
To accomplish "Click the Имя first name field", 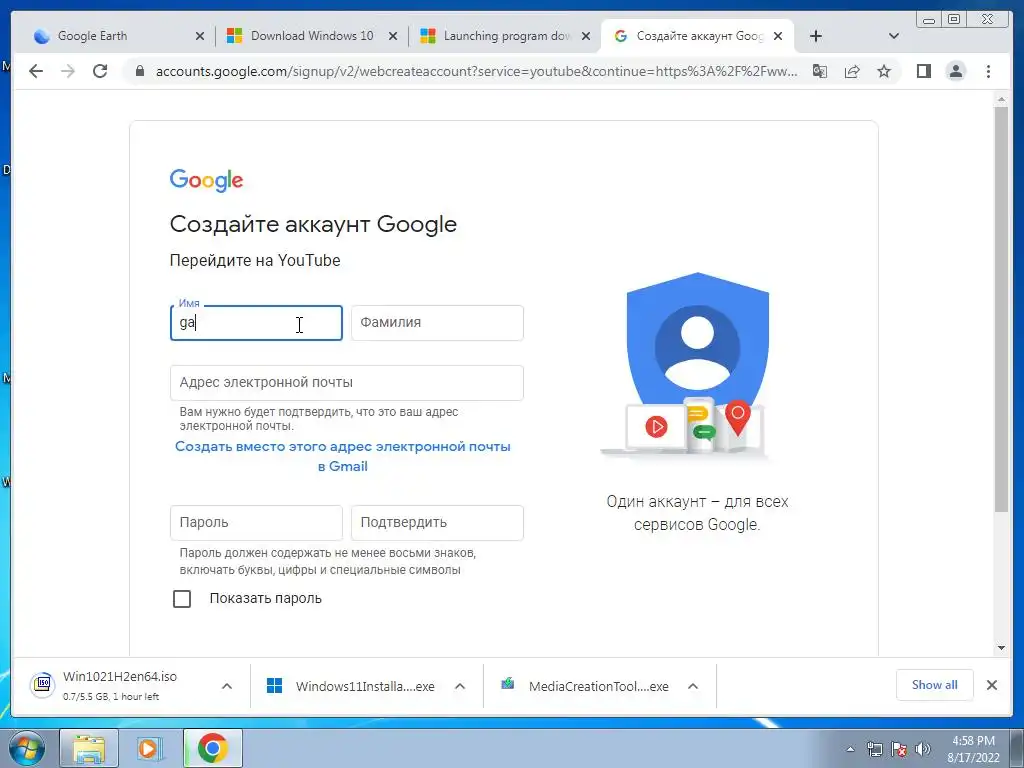I will [256, 323].
